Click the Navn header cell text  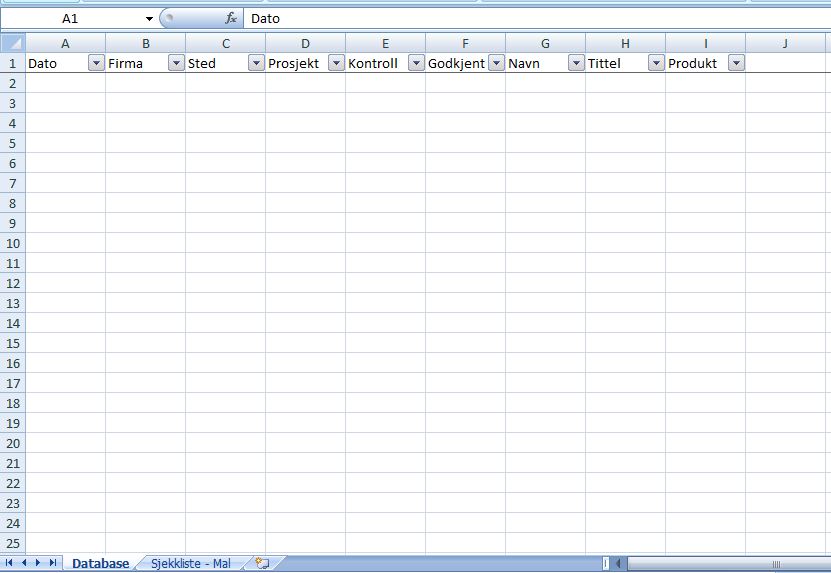click(x=524, y=64)
